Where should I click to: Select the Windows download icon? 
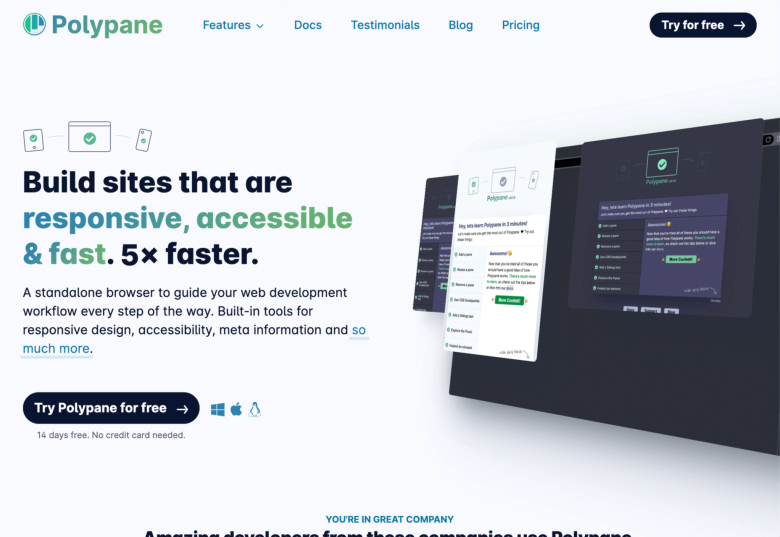click(217, 410)
